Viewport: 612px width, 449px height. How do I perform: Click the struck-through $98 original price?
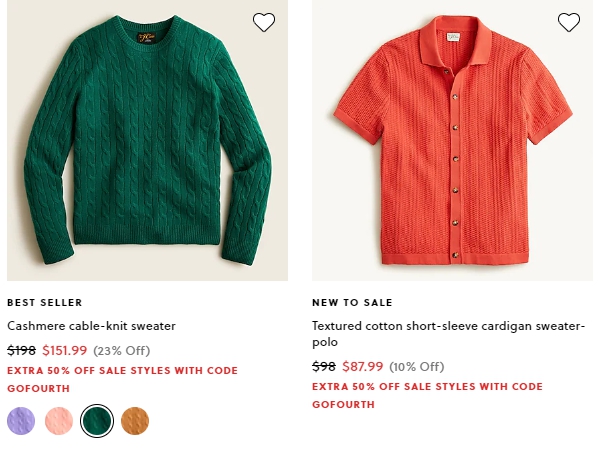click(324, 366)
